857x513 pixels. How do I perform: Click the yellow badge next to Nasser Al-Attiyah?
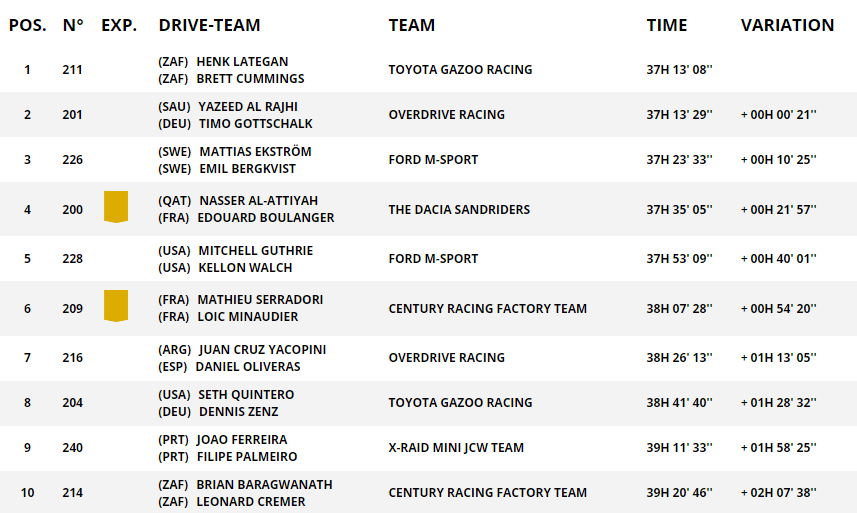116,207
